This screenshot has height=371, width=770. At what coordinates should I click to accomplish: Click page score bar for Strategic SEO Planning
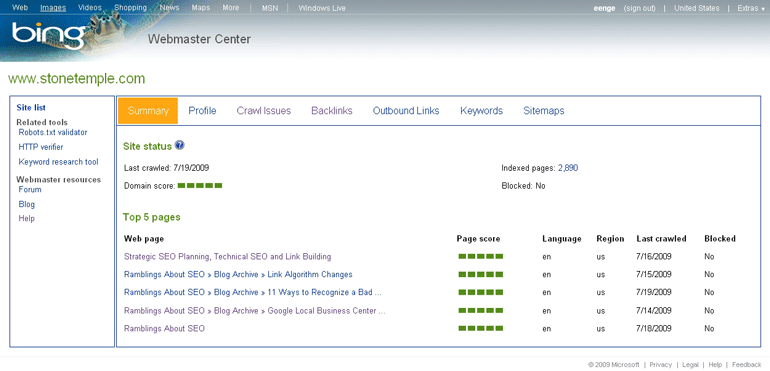click(481, 256)
